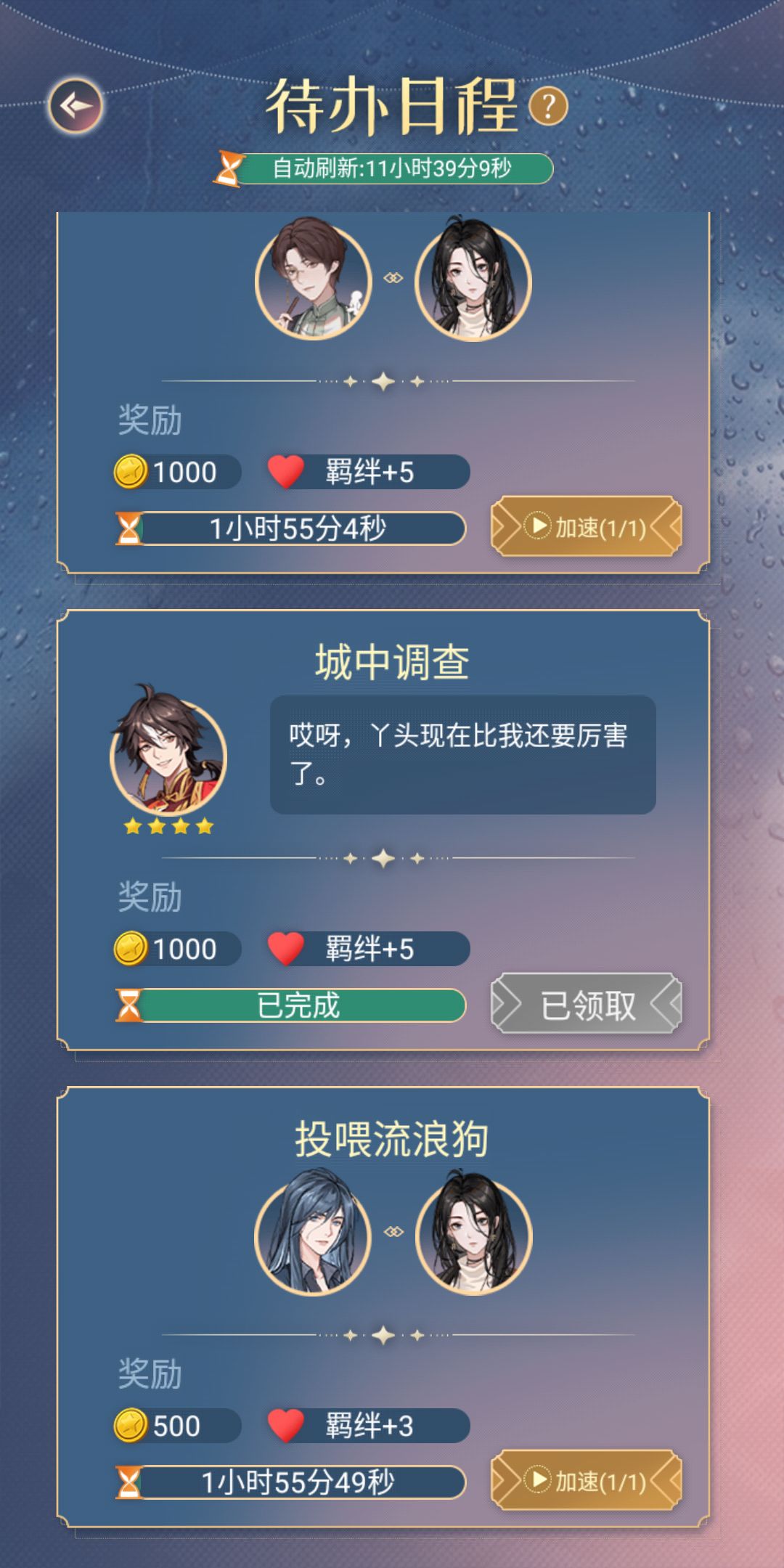Tap the heart icon in 城中调查 rewards
This screenshot has height=1568, width=784.
click(x=286, y=949)
